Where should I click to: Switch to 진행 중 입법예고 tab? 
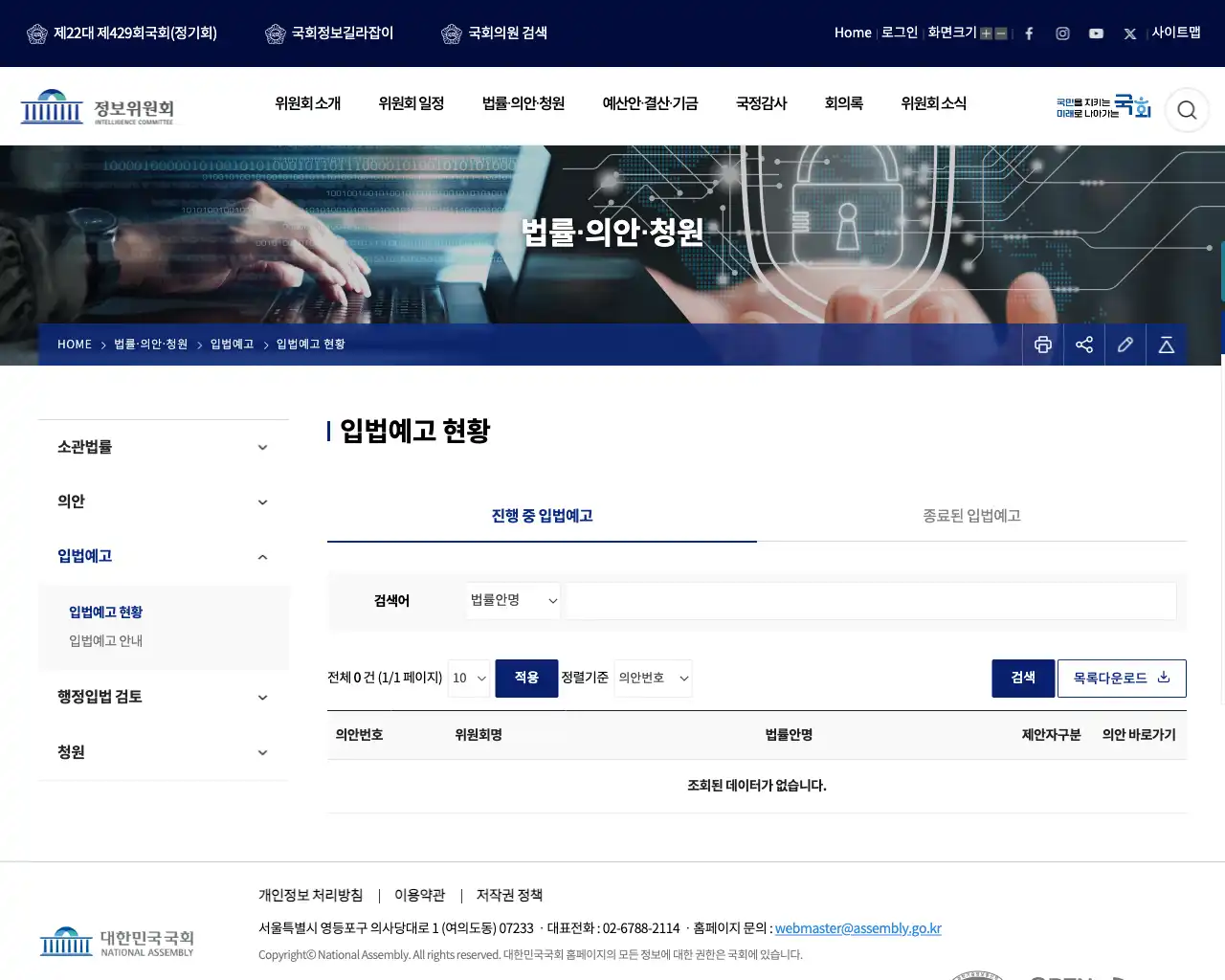[542, 516]
